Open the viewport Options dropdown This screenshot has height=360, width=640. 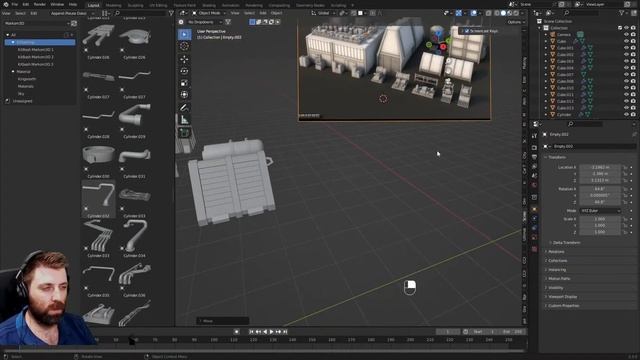[516, 22]
